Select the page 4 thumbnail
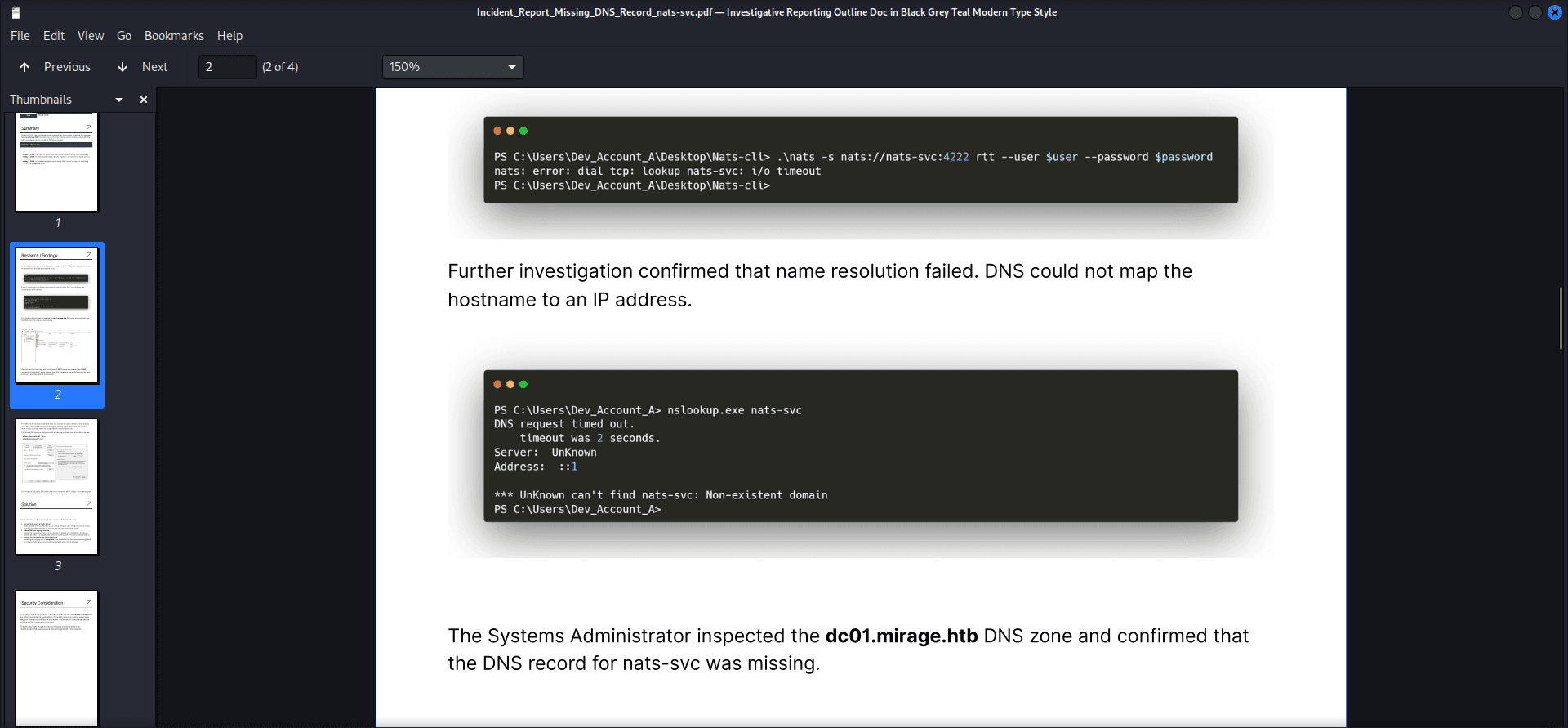 pos(56,658)
